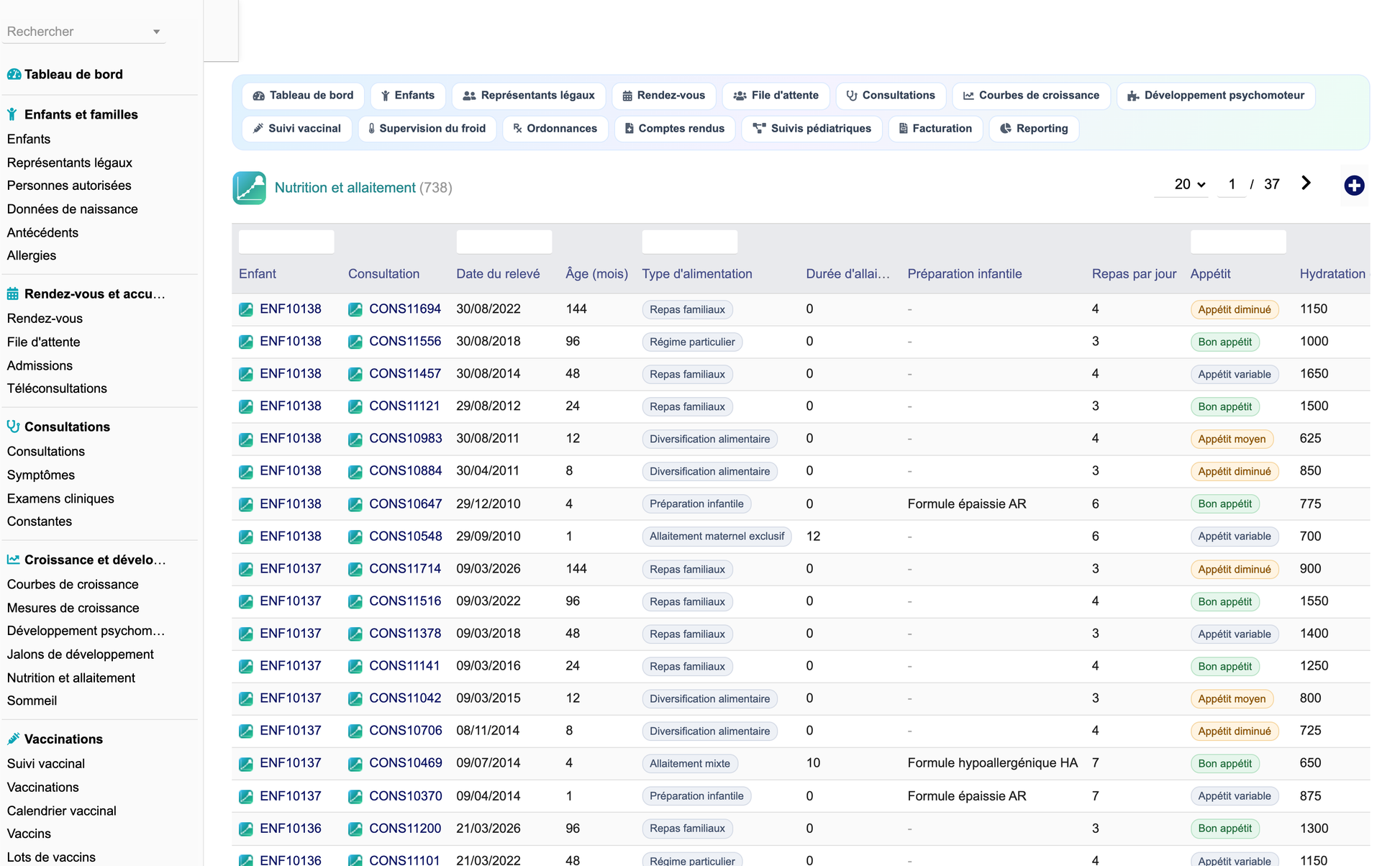Click the Nutrition et allaitement header icon

click(249, 188)
